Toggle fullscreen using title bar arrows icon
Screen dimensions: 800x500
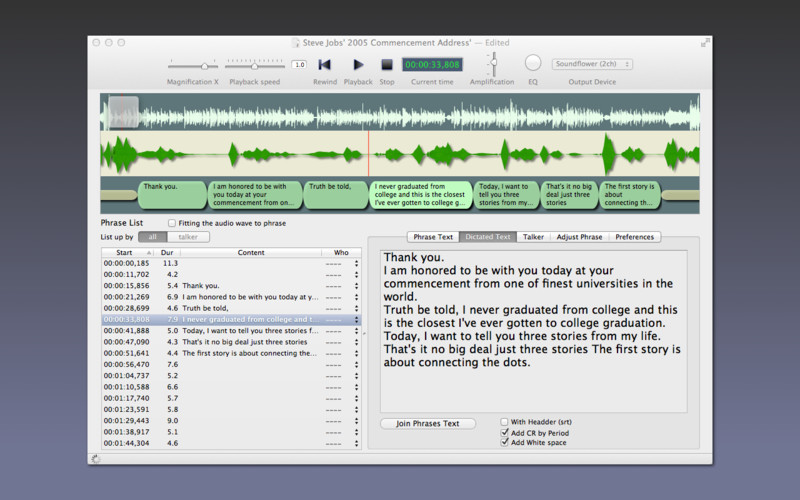pyautogui.click(x=705, y=43)
